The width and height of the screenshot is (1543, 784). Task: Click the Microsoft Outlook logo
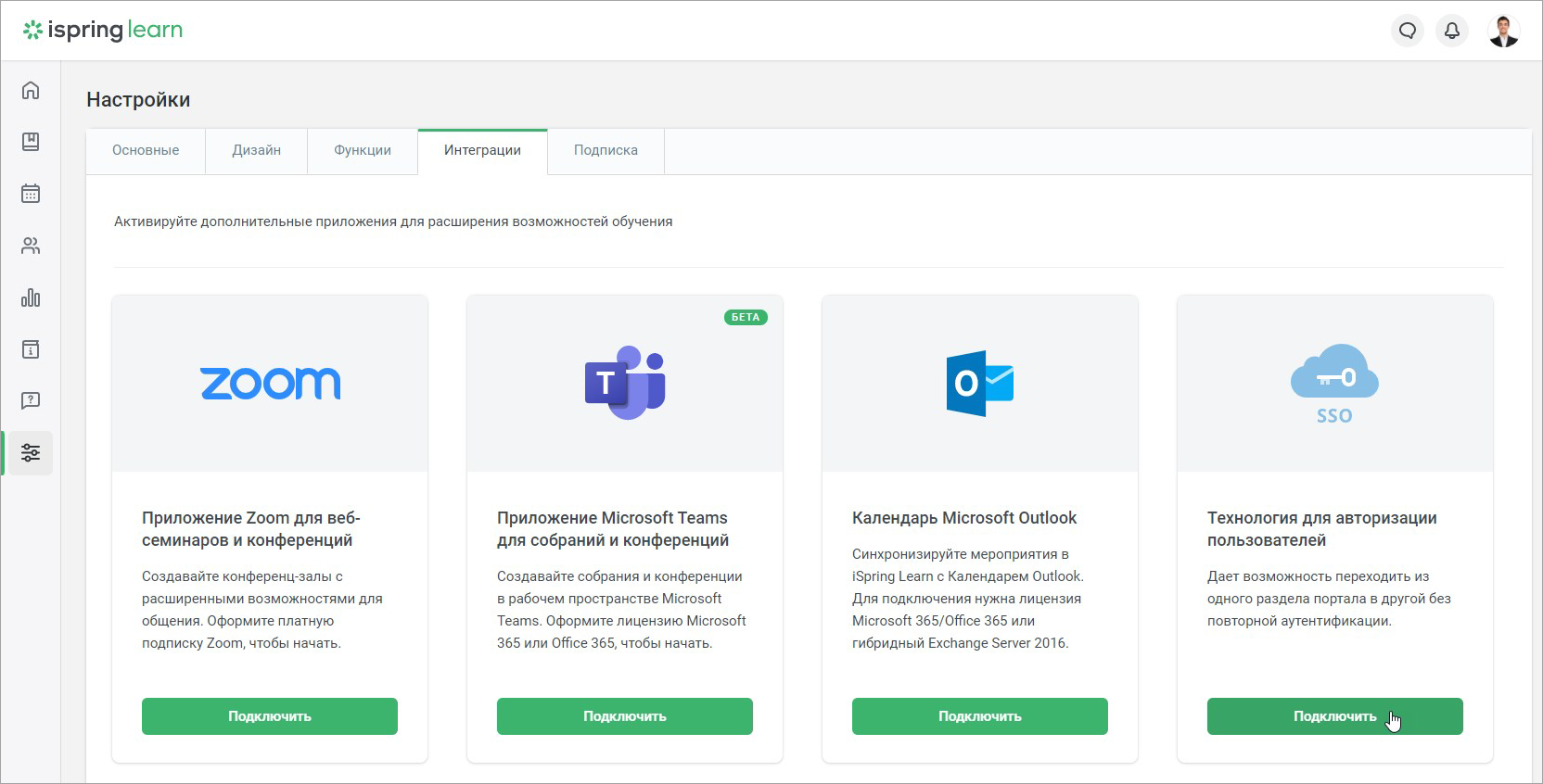980,384
